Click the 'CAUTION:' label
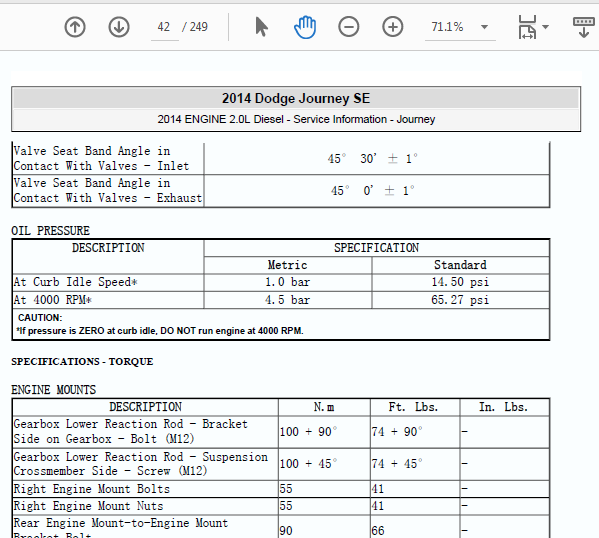This screenshot has width=599, height=538. pyautogui.click(x=40, y=318)
